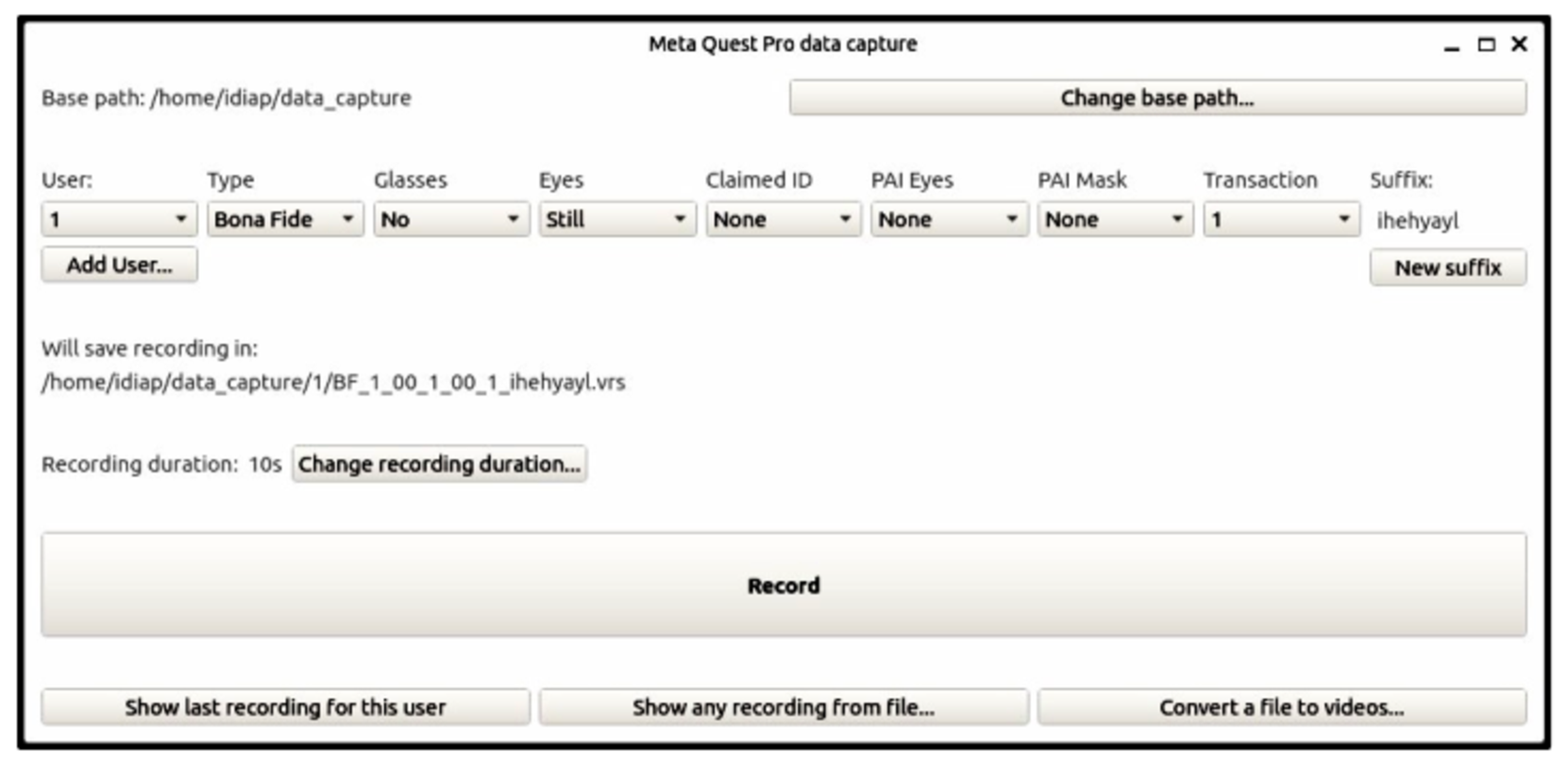Screen dimensions: 1568x767
Task: Click Change recording duration button
Action: point(439,464)
